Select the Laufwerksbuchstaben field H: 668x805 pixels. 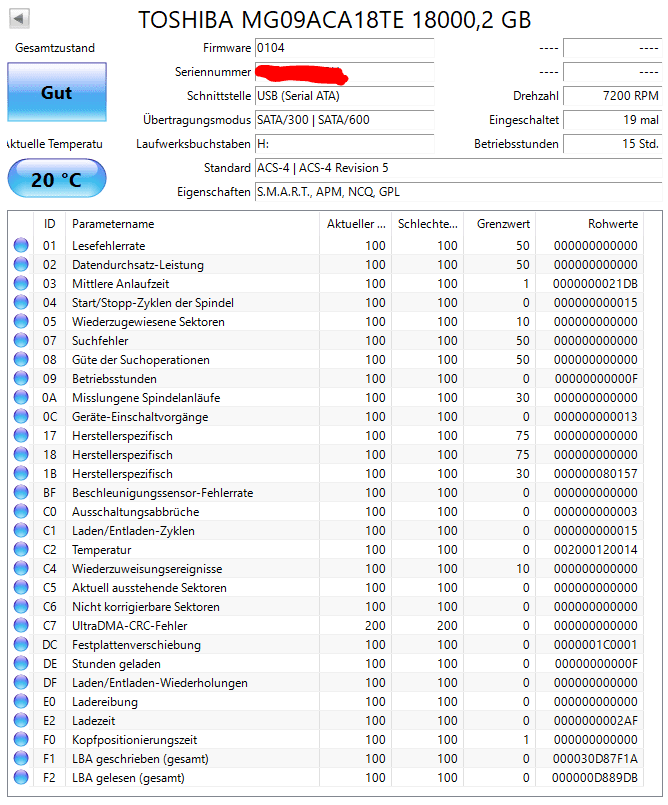coord(345,144)
